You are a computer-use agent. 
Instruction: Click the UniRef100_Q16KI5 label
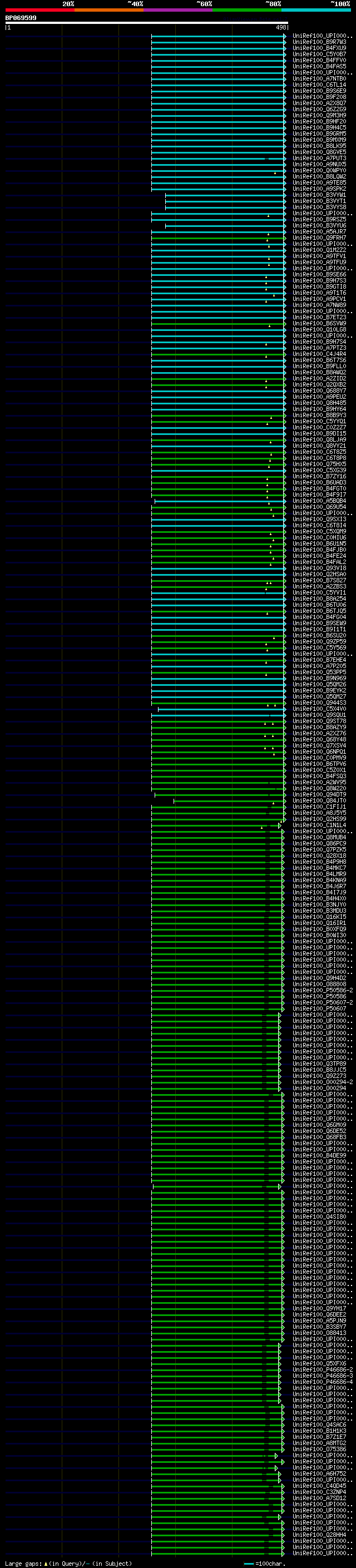(x=319, y=917)
